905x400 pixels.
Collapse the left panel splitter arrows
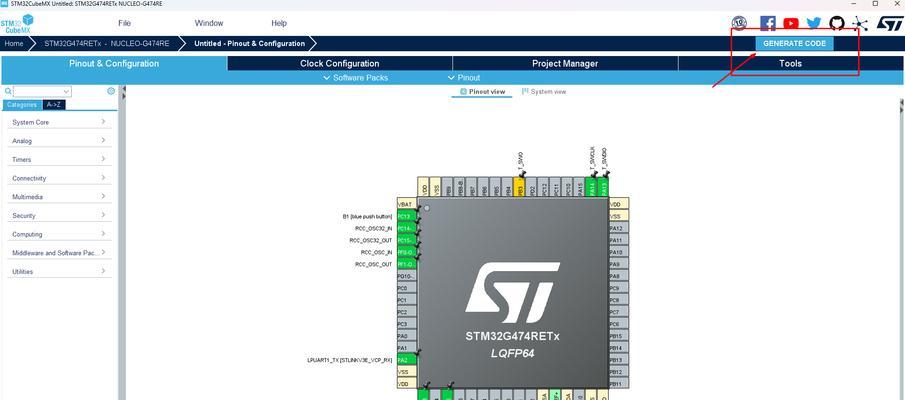[123, 93]
